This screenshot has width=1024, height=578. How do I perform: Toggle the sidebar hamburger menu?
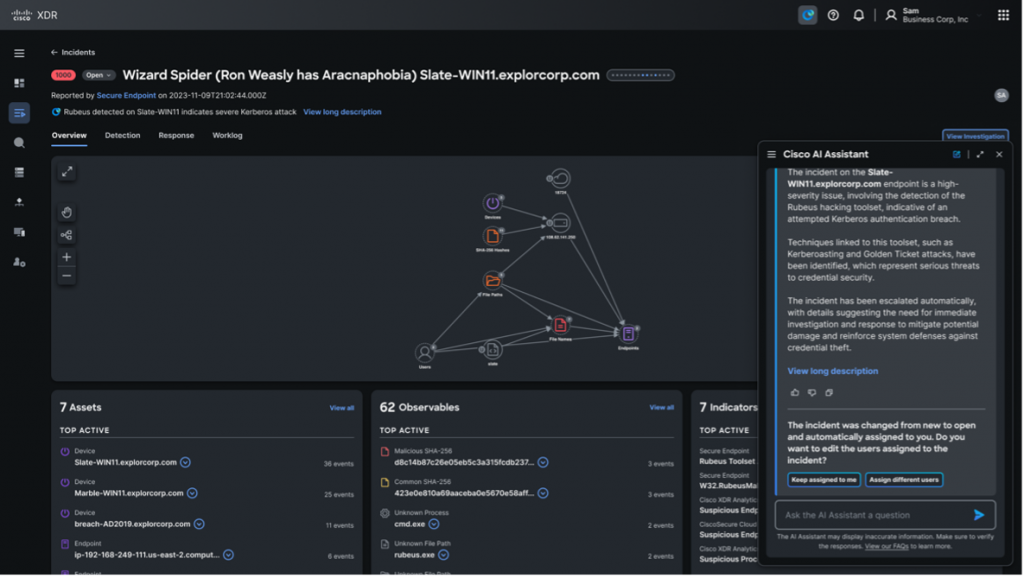[x=19, y=53]
